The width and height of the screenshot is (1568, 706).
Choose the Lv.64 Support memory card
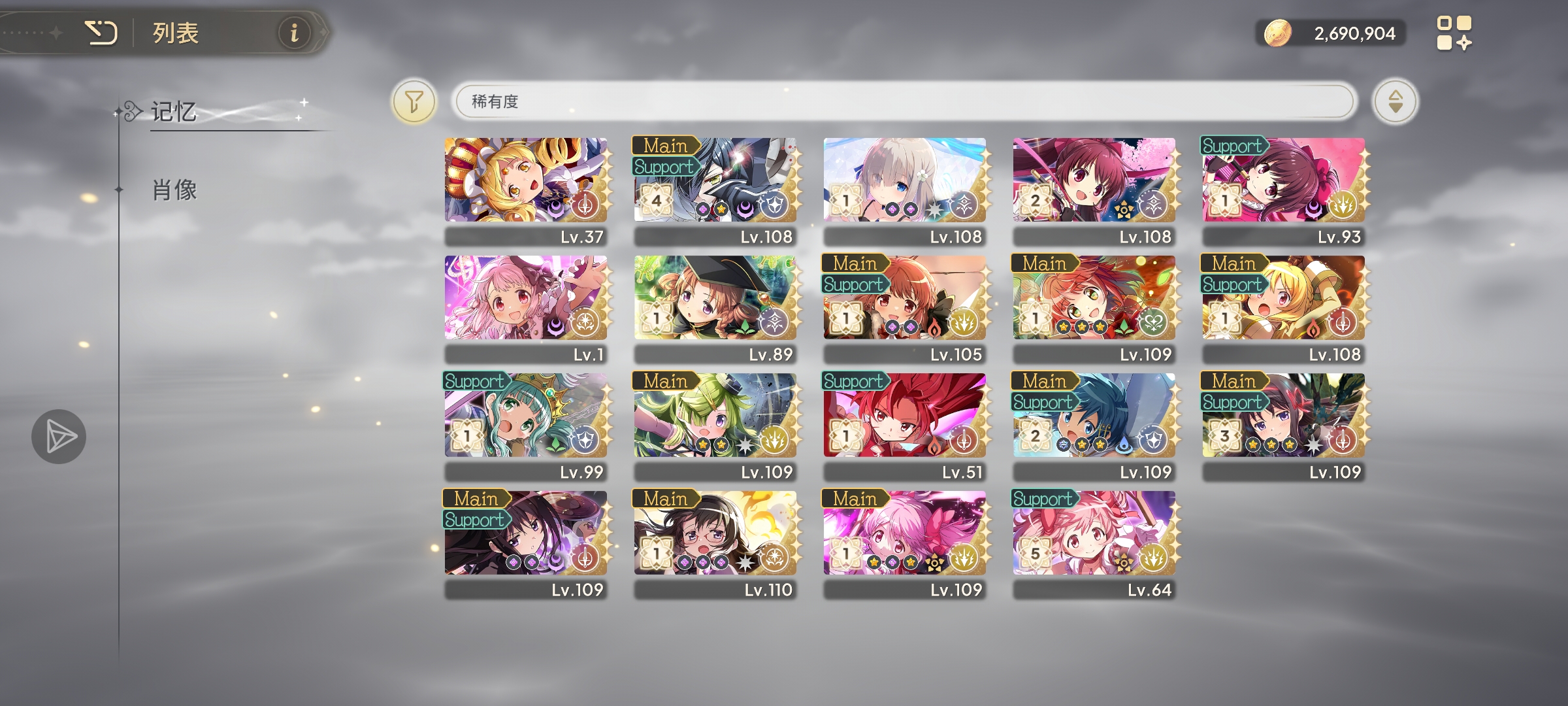tap(1095, 544)
